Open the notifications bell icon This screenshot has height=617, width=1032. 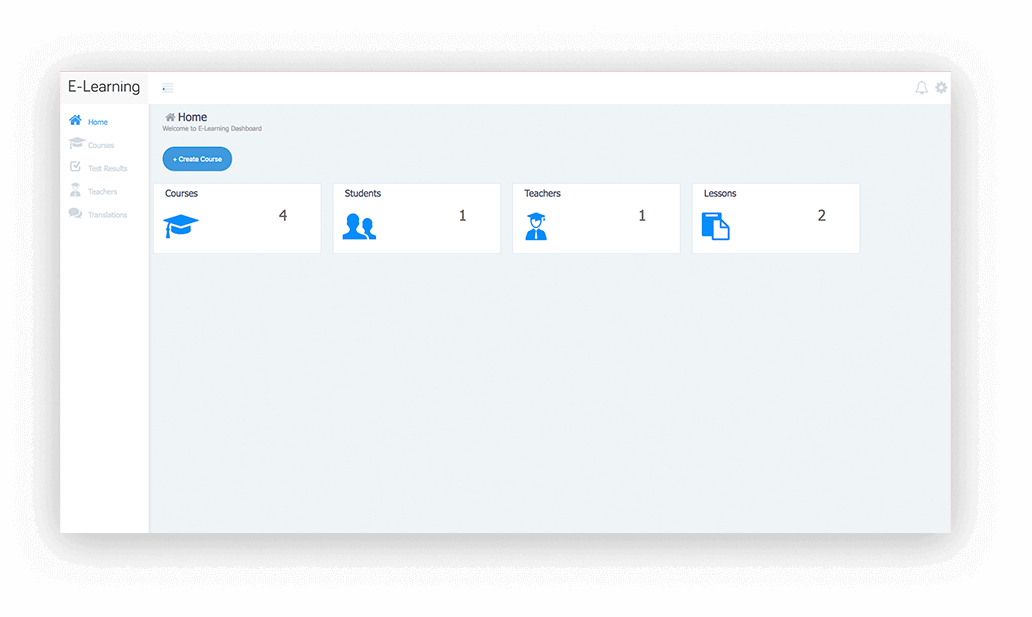click(x=921, y=88)
